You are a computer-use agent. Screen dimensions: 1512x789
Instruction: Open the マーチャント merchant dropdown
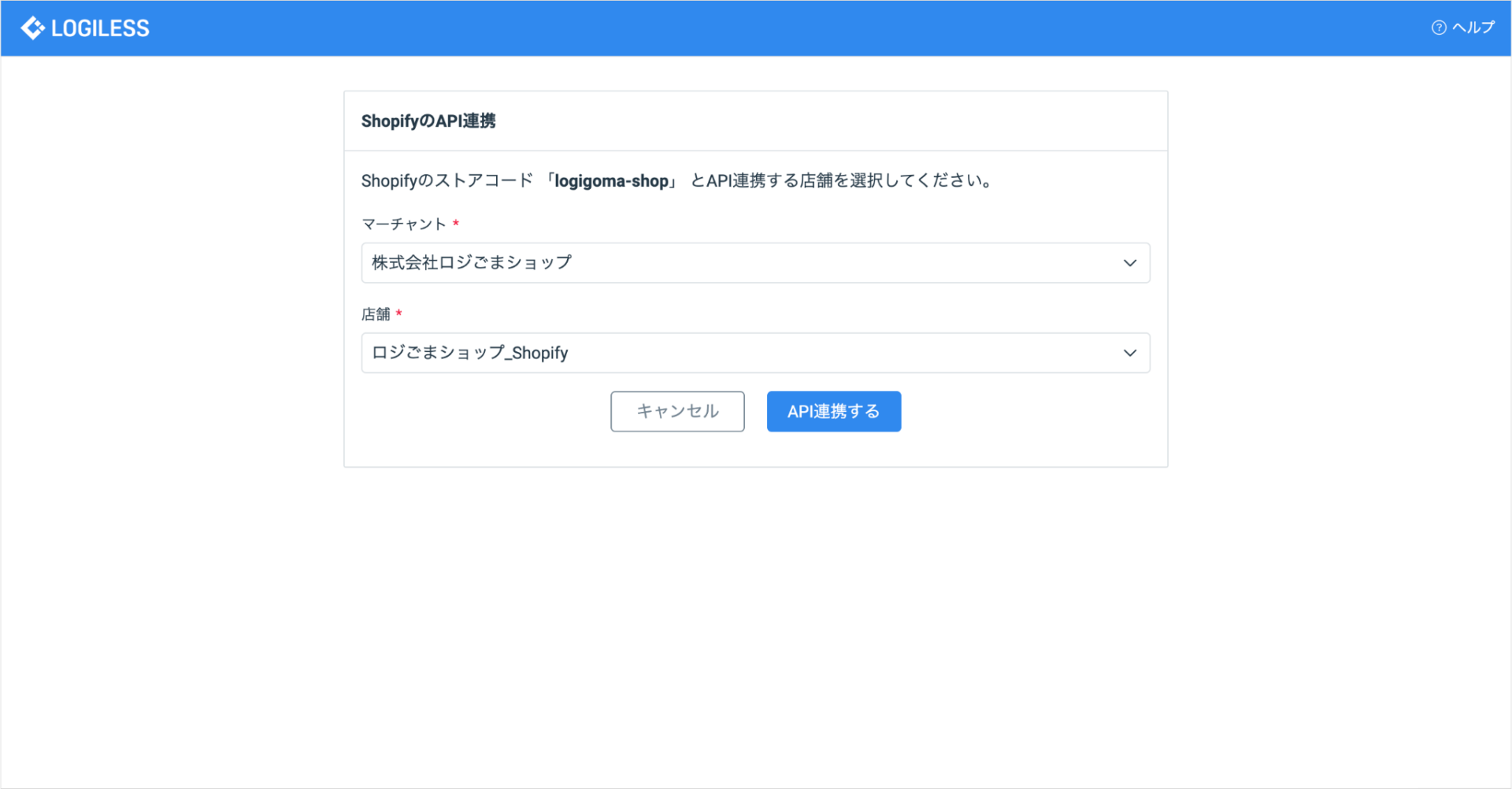pyautogui.click(x=754, y=262)
